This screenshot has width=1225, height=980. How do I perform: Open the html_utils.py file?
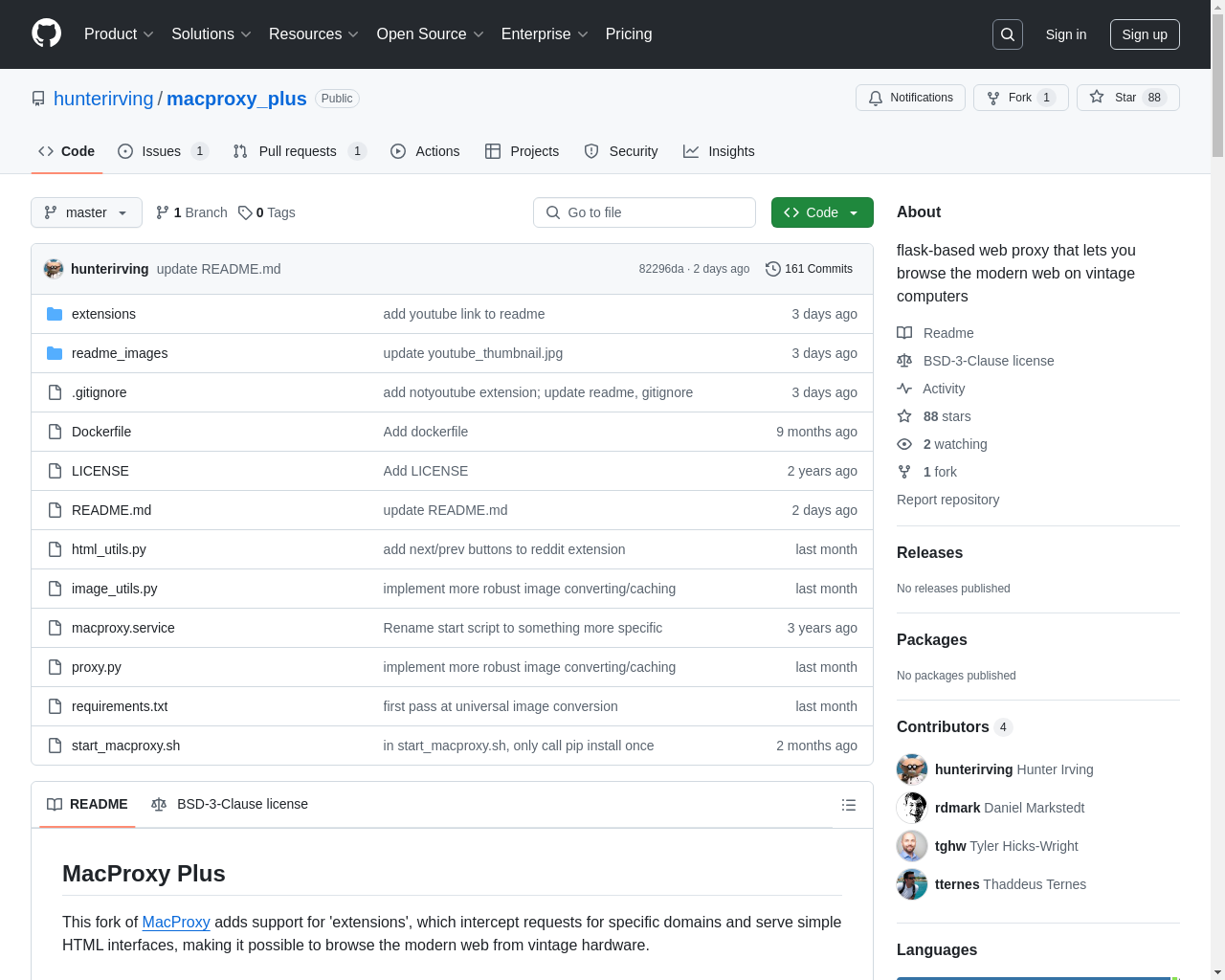click(109, 549)
